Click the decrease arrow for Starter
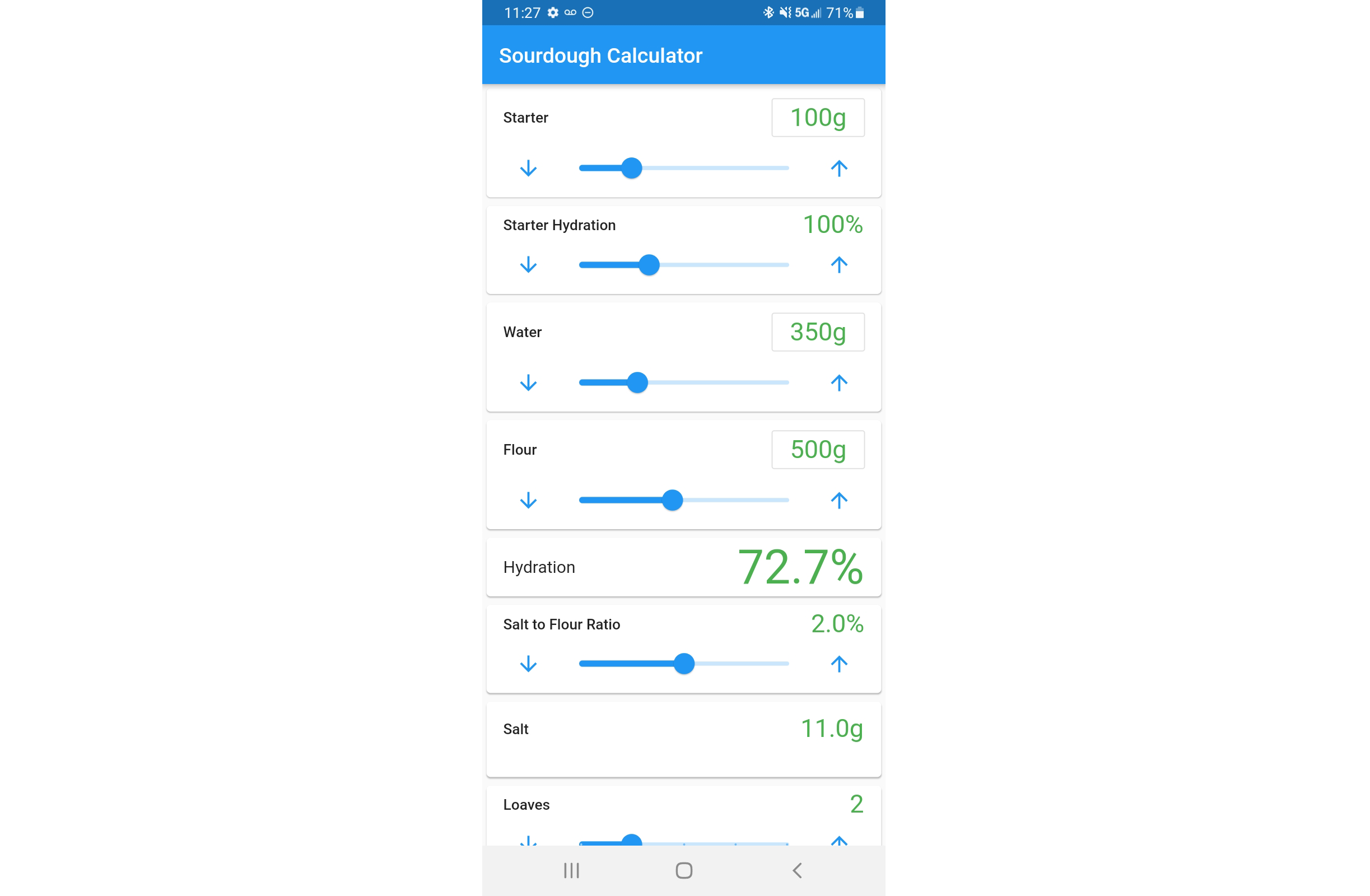 point(528,167)
